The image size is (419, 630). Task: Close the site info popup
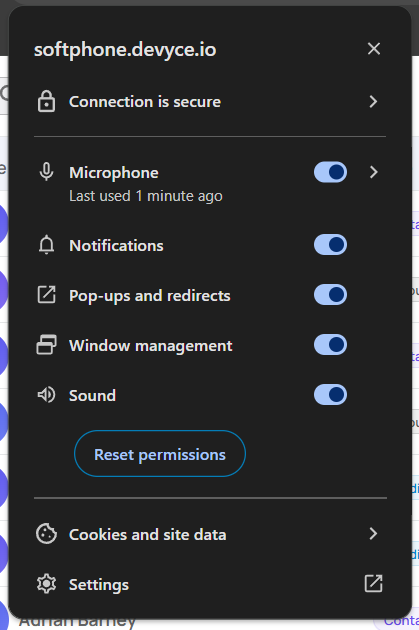(x=374, y=49)
